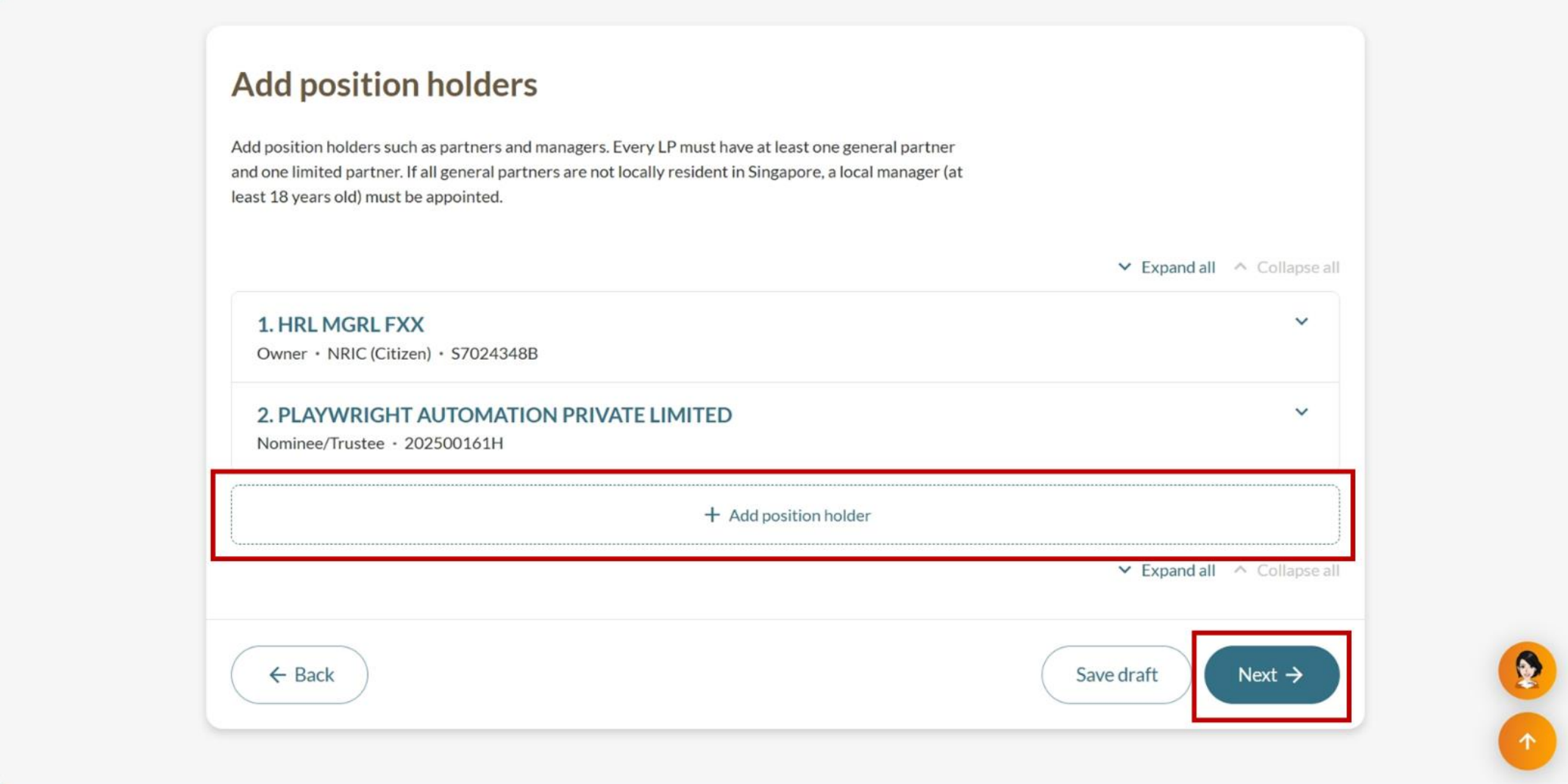Proceed with the Next button
Screen dimensions: 1568x784
1271,674
